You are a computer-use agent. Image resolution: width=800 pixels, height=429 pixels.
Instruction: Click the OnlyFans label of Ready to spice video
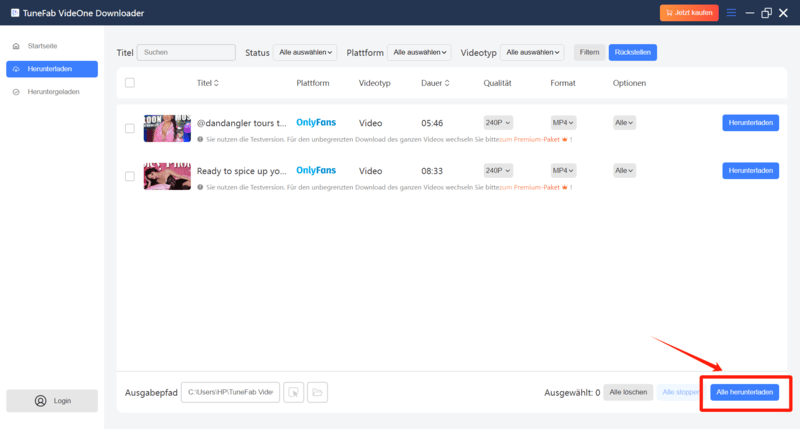[316, 170]
